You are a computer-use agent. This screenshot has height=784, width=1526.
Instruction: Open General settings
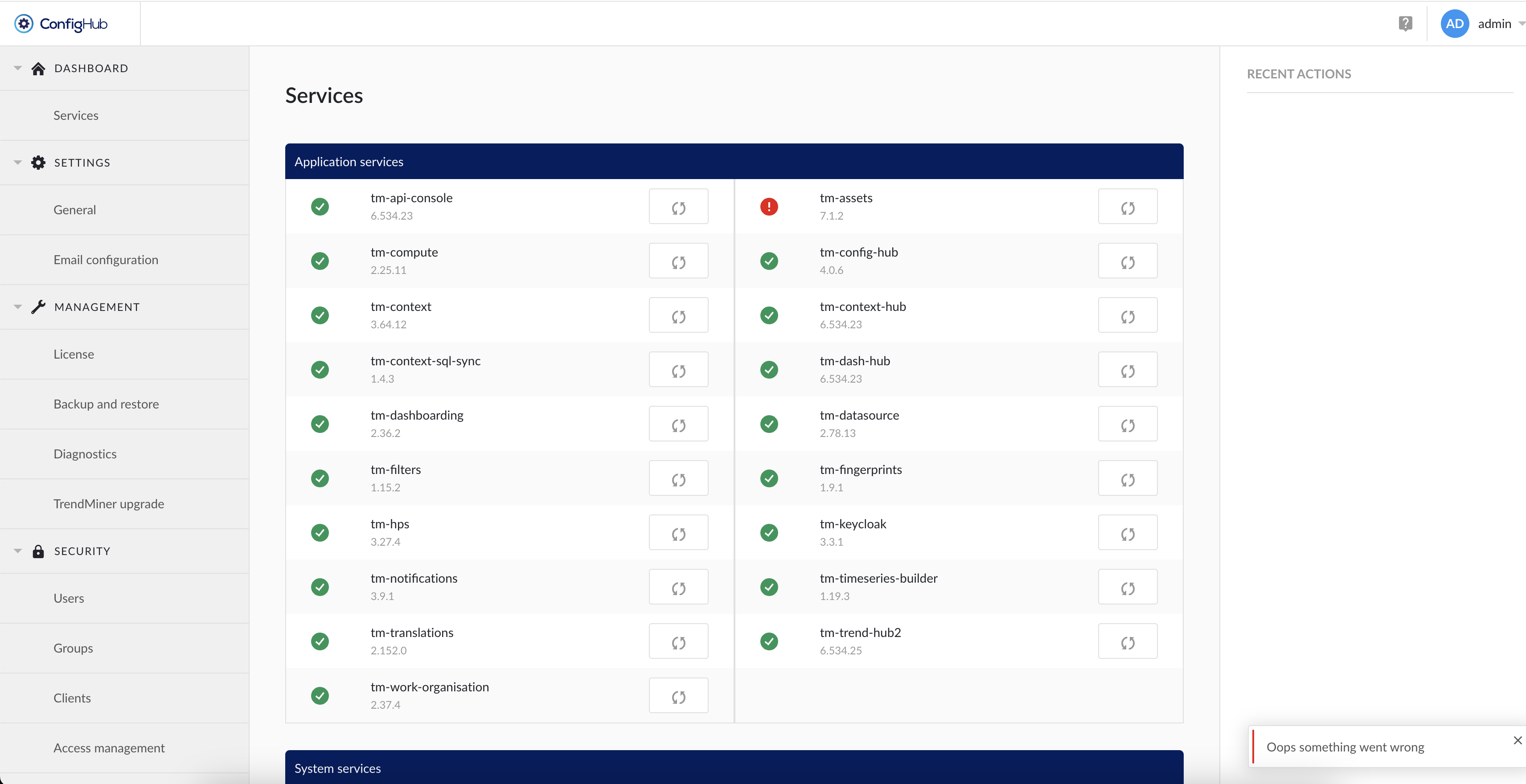tap(124, 210)
